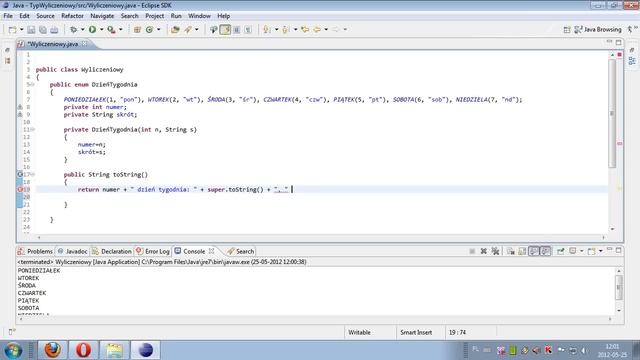The image size is (640, 360).
Task: Click the editor vertical scrollbar thumb
Action: (x=612, y=113)
